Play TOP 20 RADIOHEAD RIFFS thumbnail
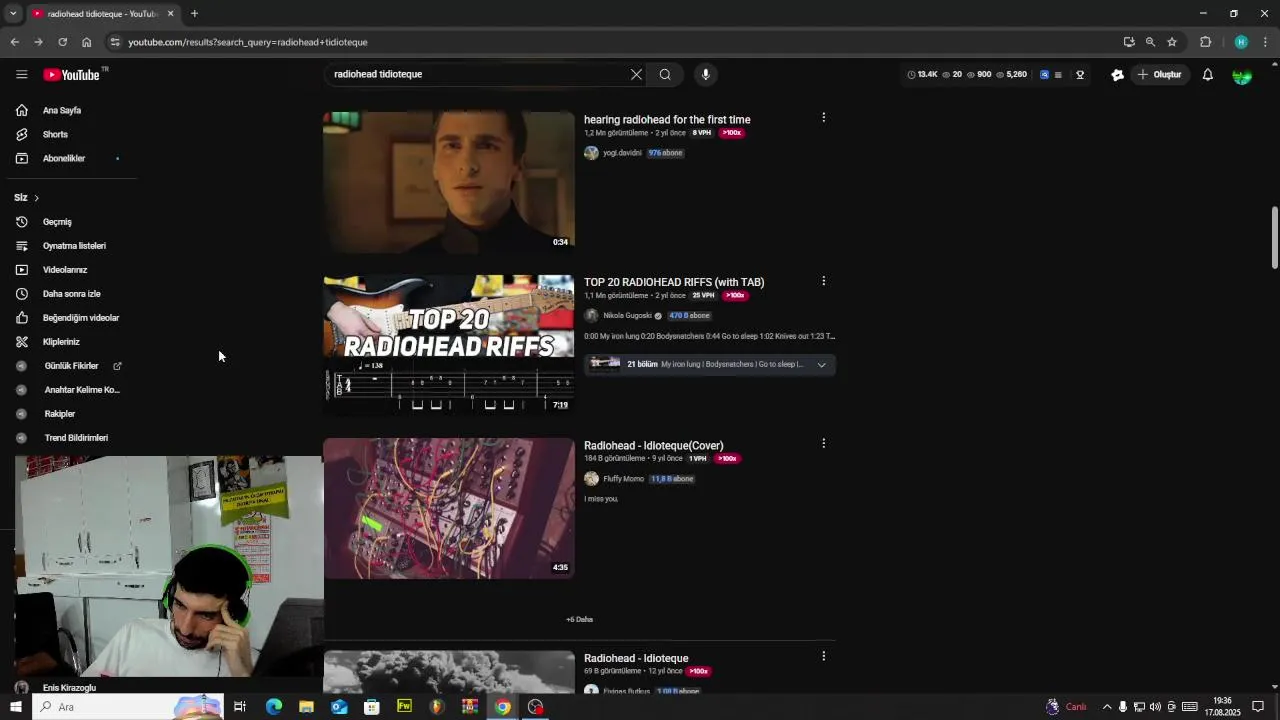 449,344
